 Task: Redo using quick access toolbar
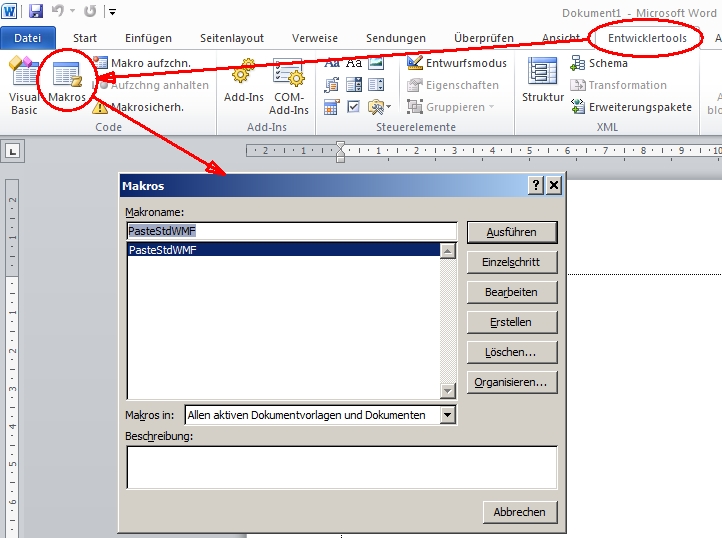[90, 11]
